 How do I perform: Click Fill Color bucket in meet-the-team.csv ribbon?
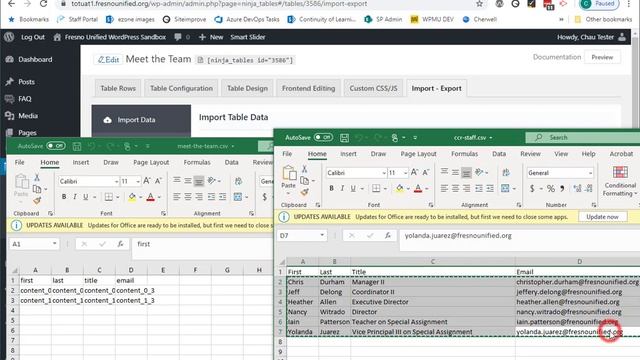pyautogui.click(x=132, y=197)
